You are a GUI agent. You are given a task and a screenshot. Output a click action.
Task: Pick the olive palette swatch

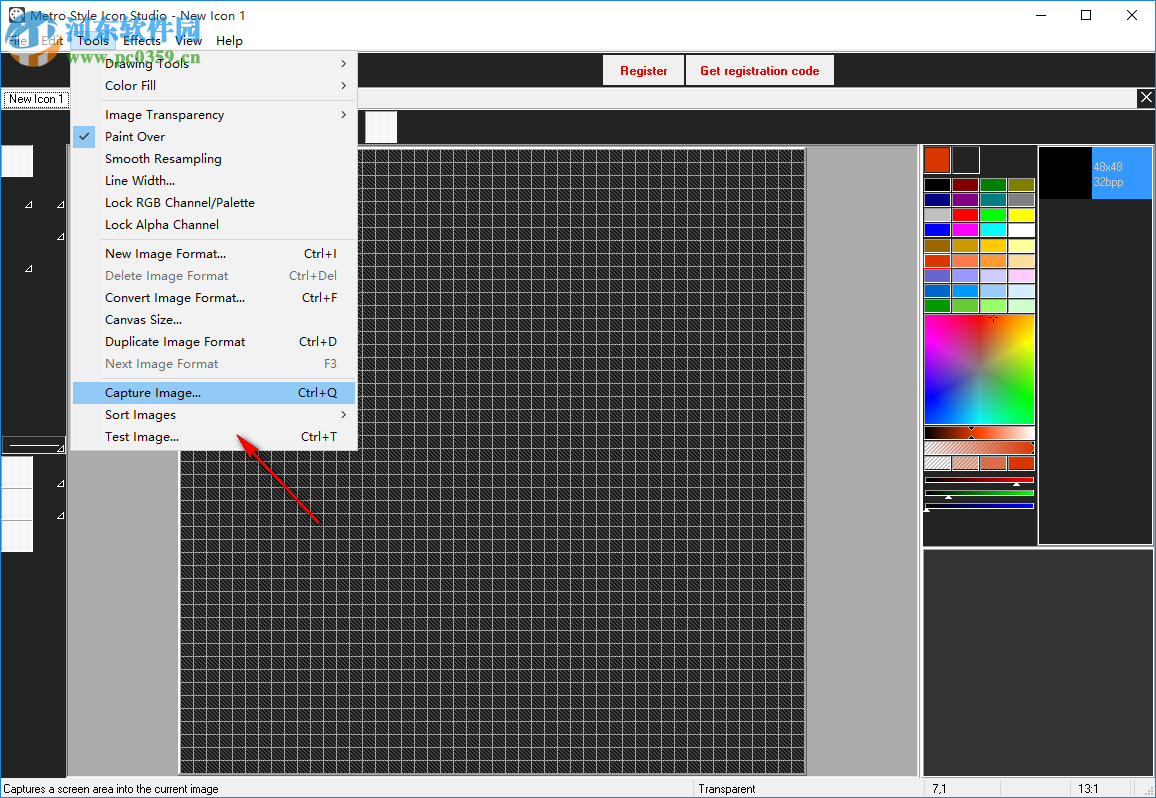[x=1021, y=185]
